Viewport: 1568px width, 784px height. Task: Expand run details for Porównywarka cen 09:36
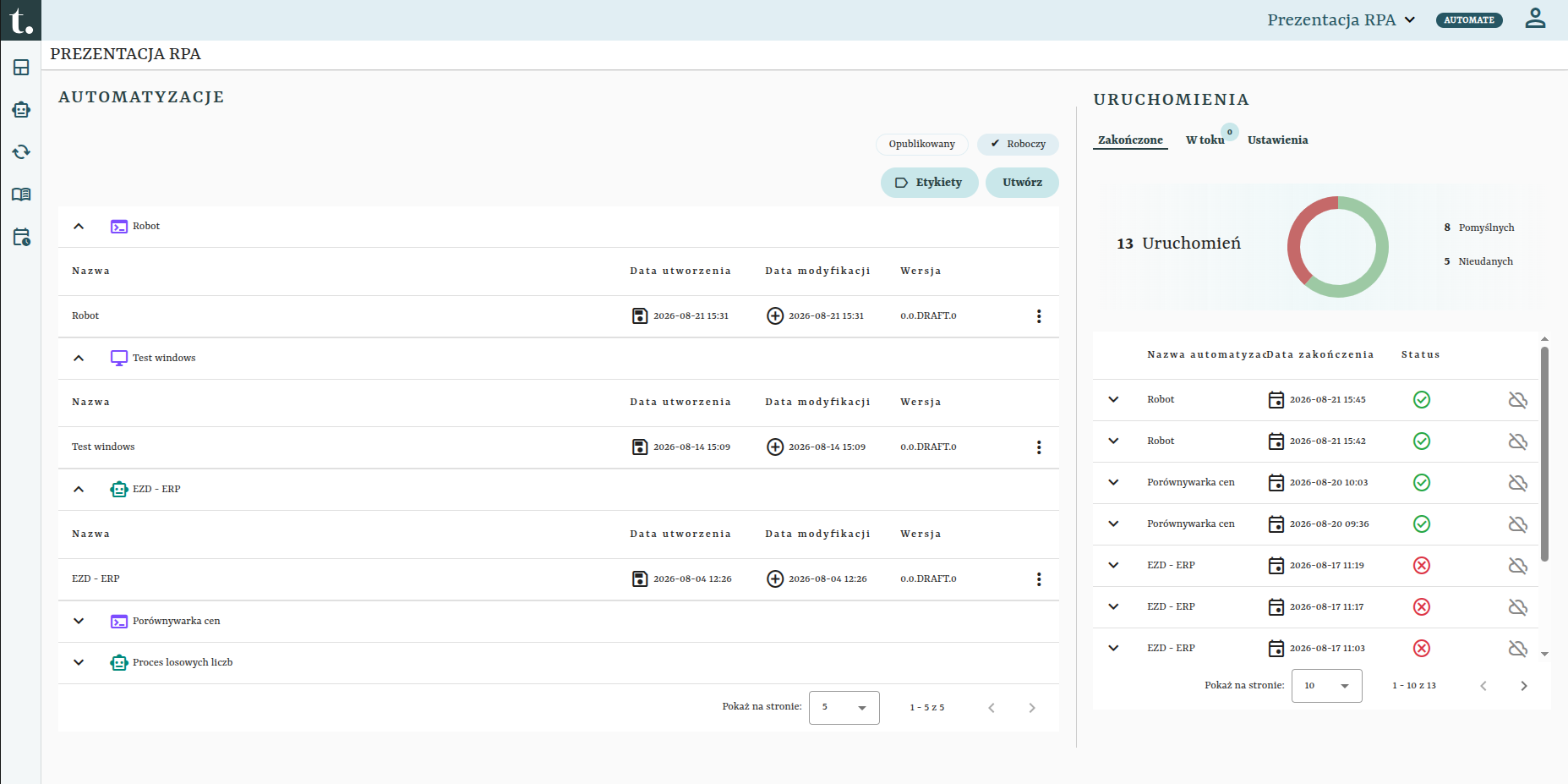(1113, 524)
